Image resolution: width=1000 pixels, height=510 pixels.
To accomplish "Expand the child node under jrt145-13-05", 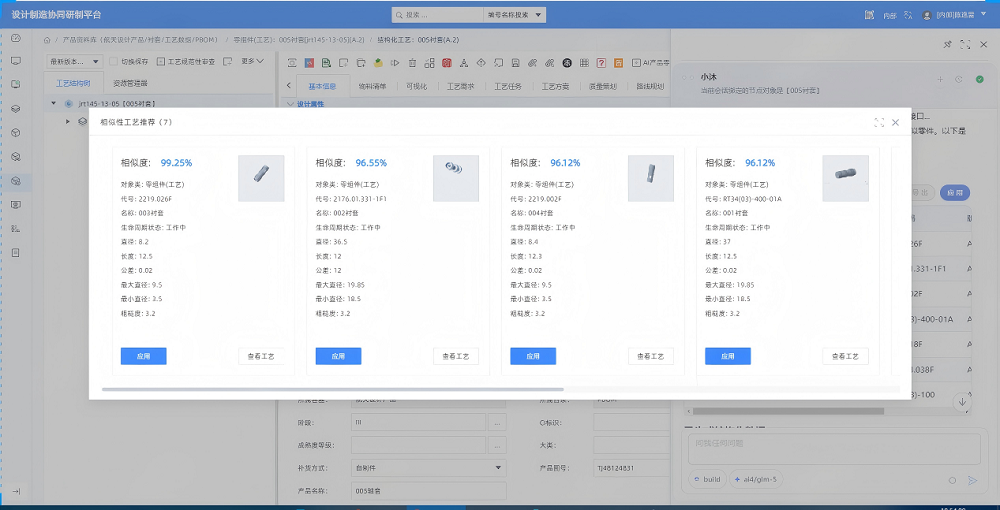I will 68,121.
